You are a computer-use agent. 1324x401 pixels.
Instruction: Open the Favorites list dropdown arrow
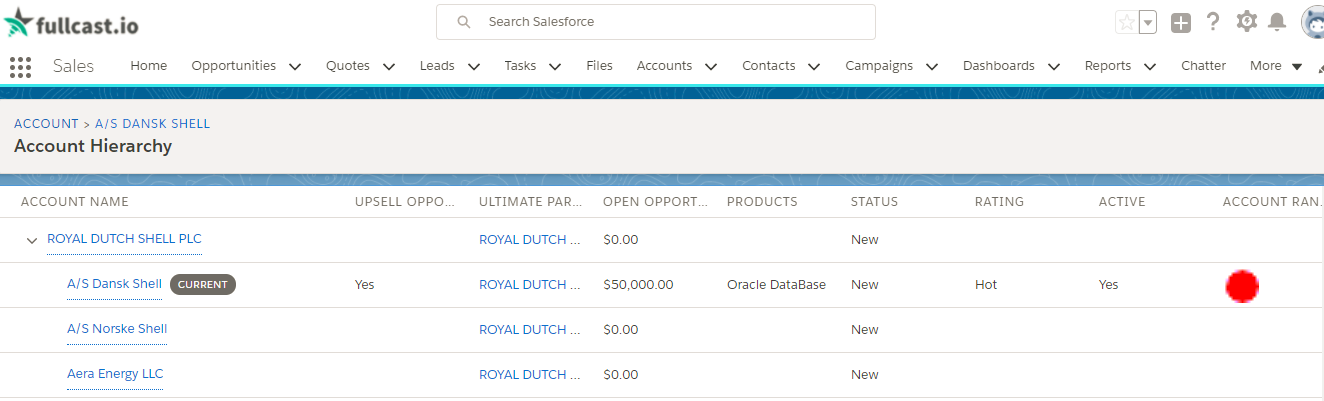[x=1148, y=22]
